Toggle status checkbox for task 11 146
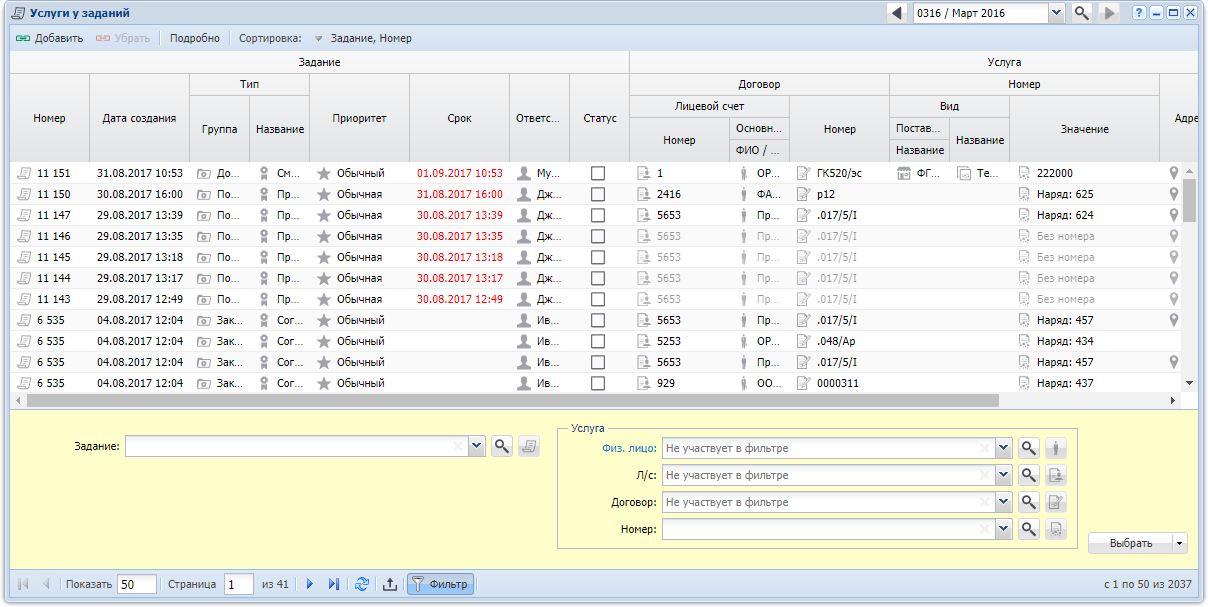Screen dimensions: 1208x607 (598, 236)
